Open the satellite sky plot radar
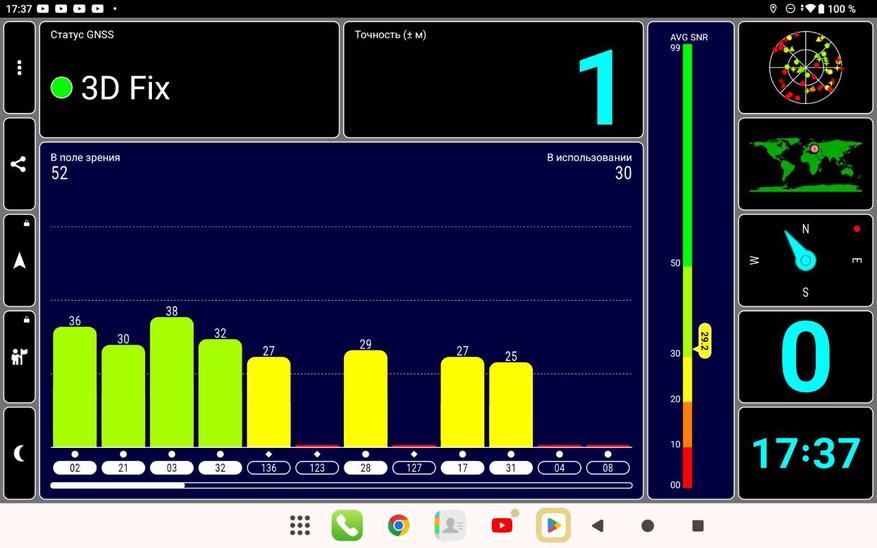877x548 pixels. point(805,68)
